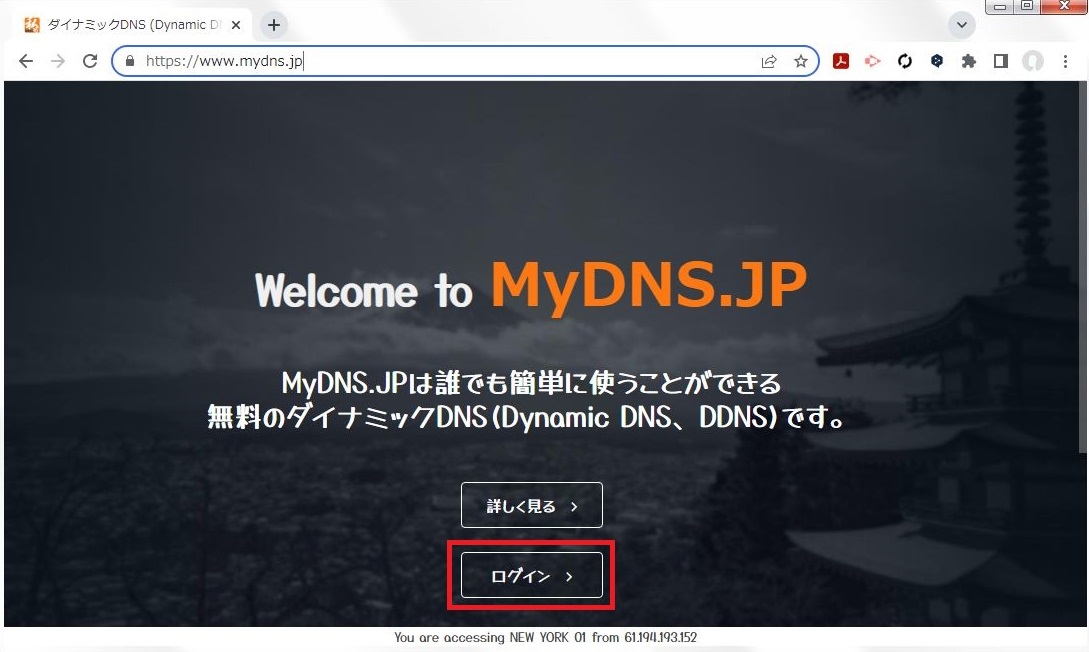Open the puzzle-piece Extensions menu
1089x652 pixels.
pyautogui.click(x=968, y=61)
